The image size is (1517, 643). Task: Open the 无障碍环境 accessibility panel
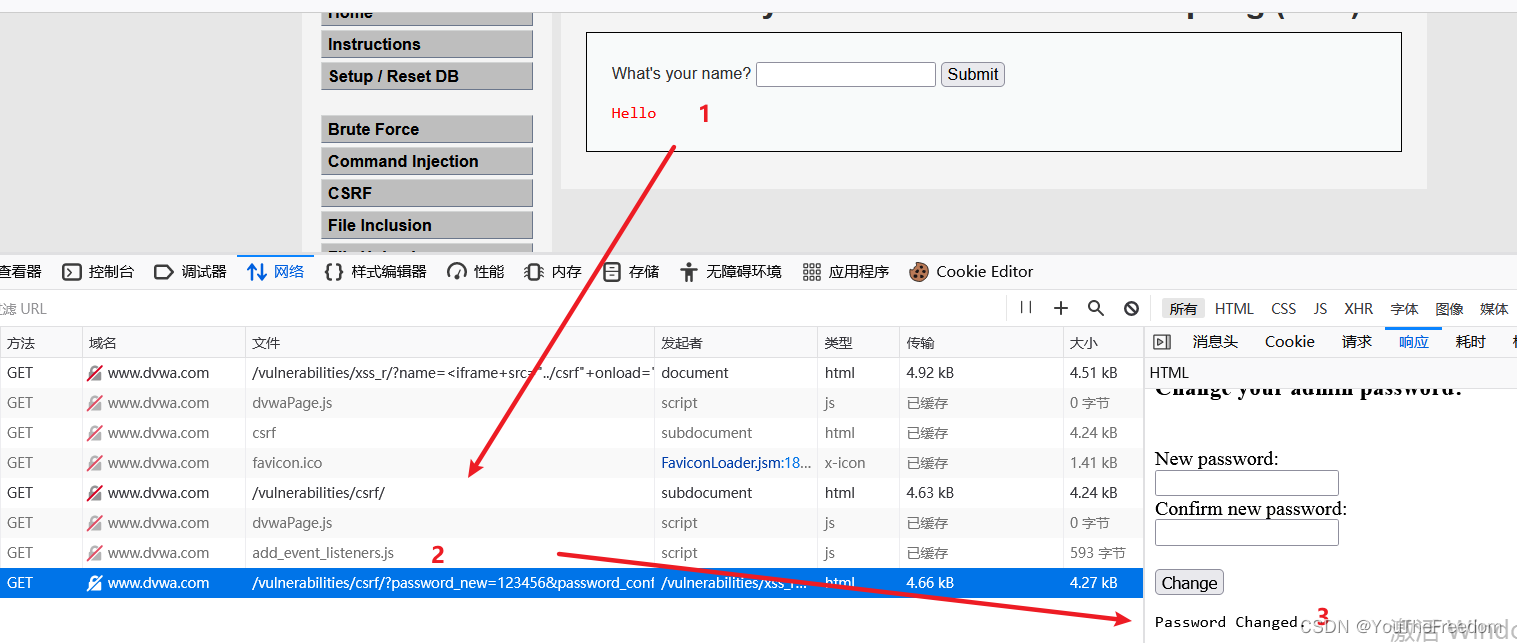pos(731,271)
